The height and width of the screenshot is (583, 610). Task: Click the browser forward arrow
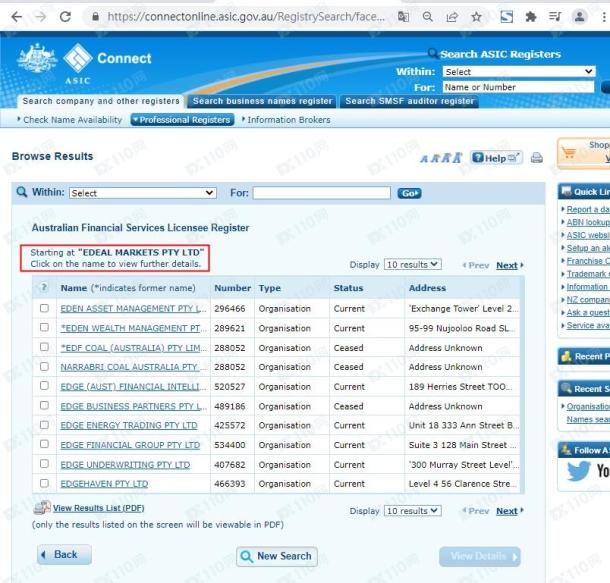coord(40,17)
